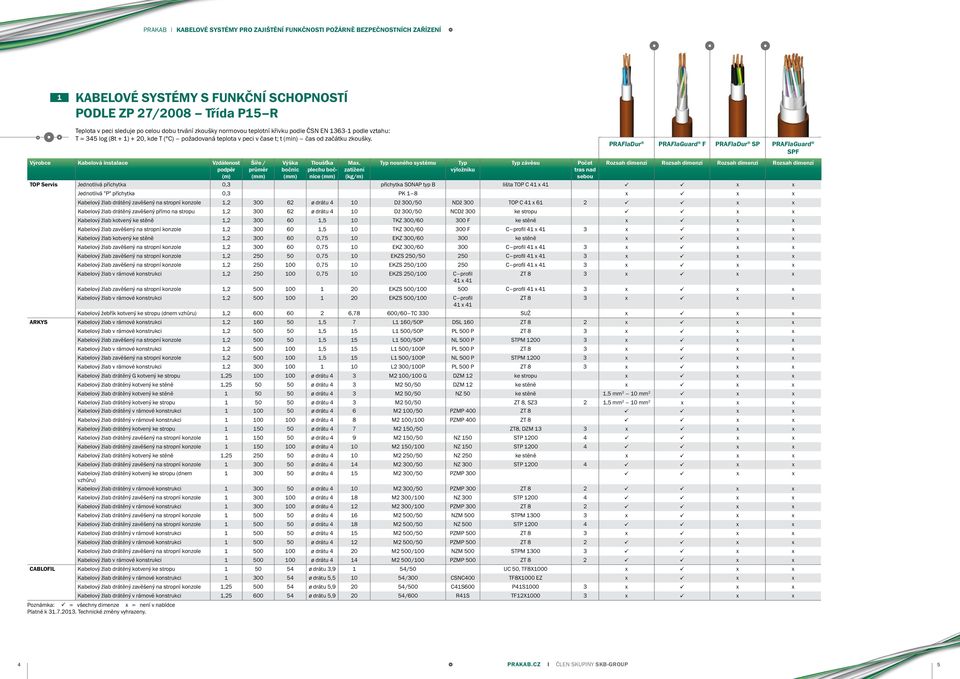Click the 'Typ výložníku' column header
The height and width of the screenshot is (679, 960).
pyautogui.click(x=462, y=167)
